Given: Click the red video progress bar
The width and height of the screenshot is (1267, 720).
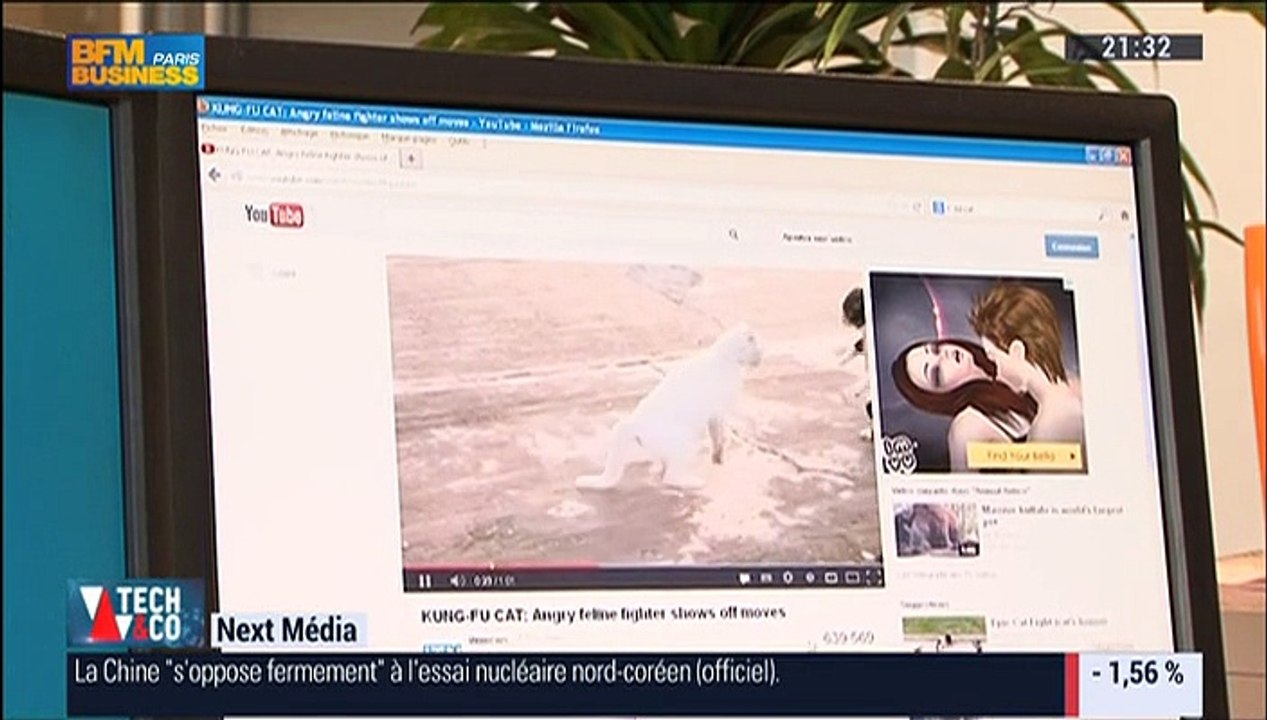Looking at the screenshot, I should [500, 565].
